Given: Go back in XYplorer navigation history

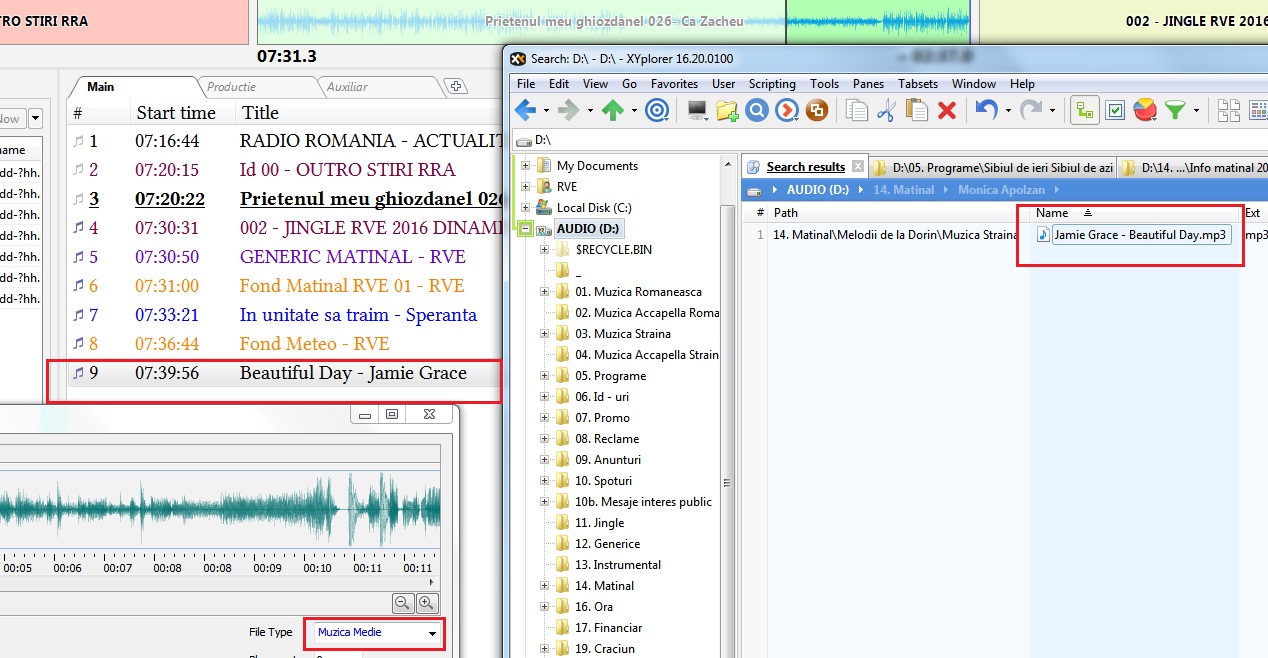Looking at the screenshot, I should tap(525, 110).
